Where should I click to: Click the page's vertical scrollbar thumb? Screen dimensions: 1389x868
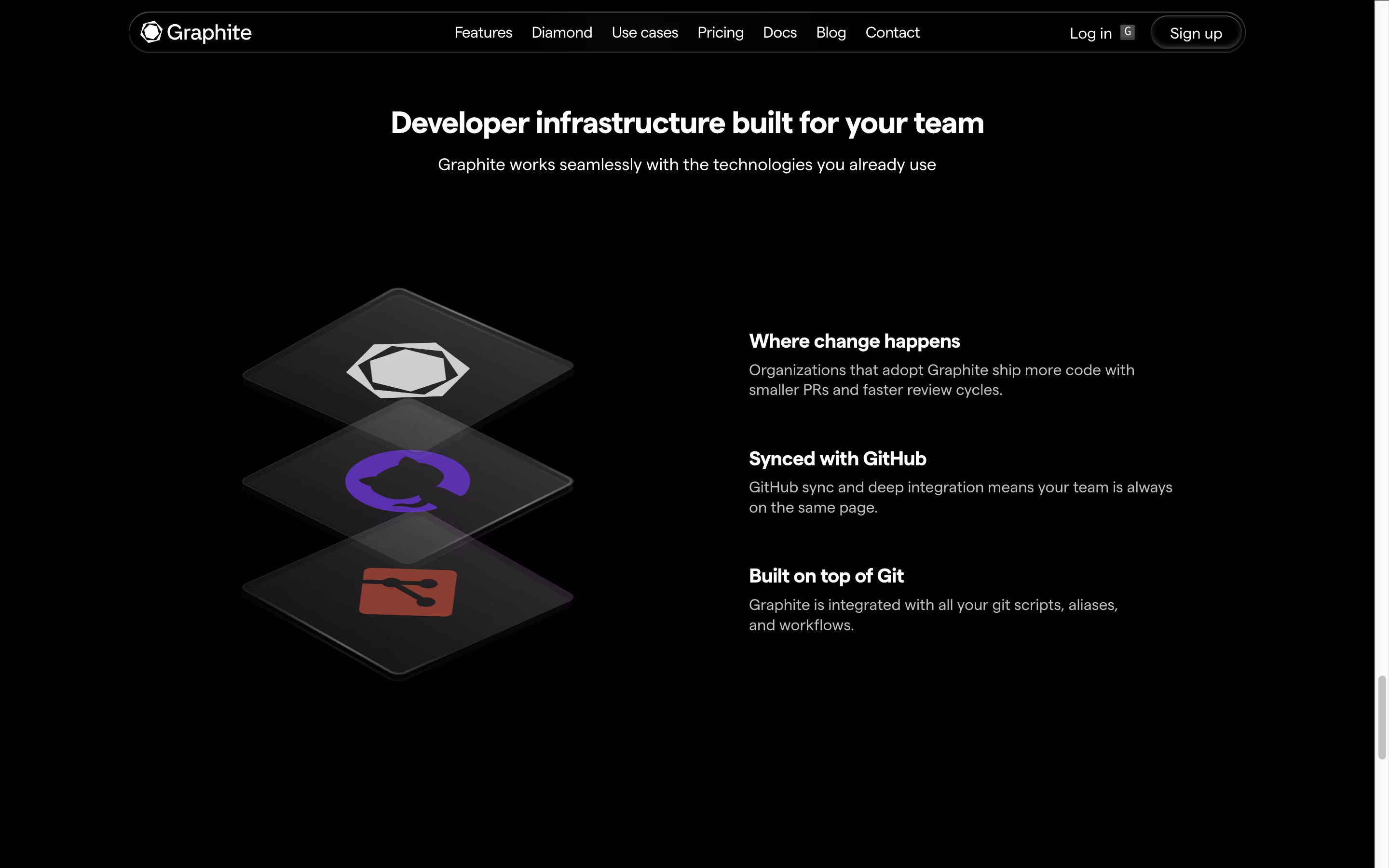pos(1382,718)
